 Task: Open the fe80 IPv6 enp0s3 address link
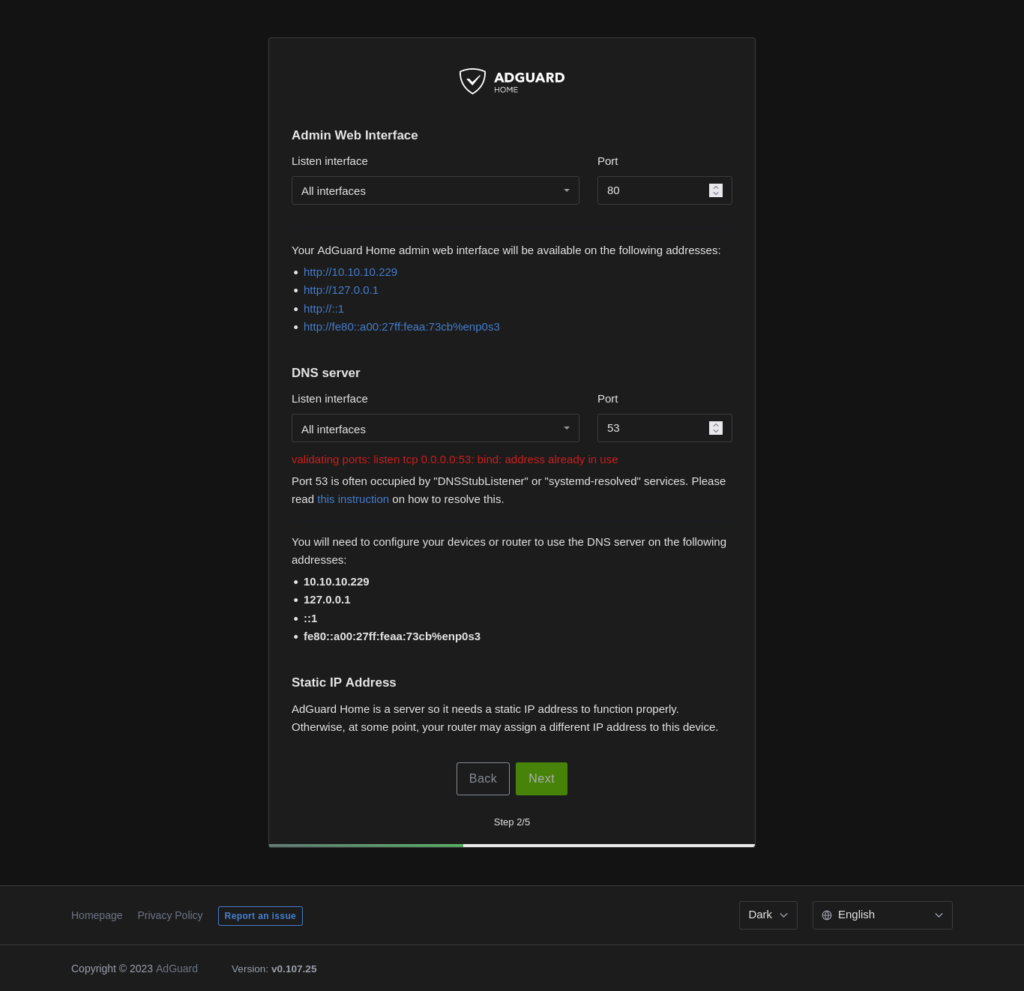pyautogui.click(x=401, y=327)
